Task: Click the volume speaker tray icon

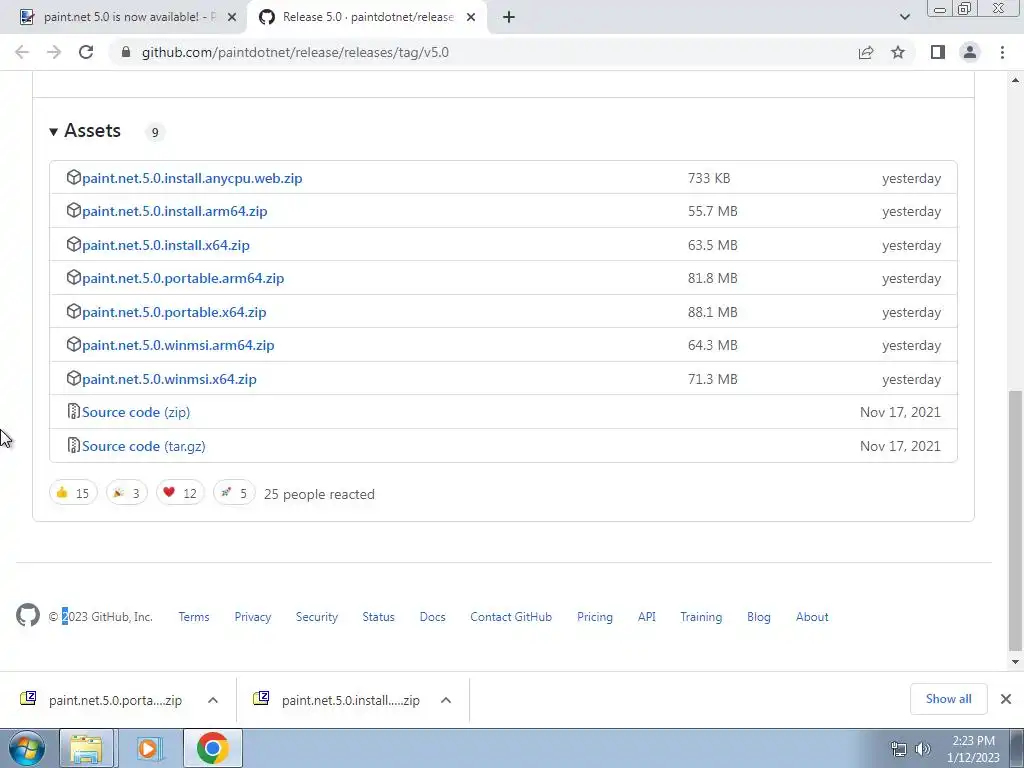Action: (923, 749)
